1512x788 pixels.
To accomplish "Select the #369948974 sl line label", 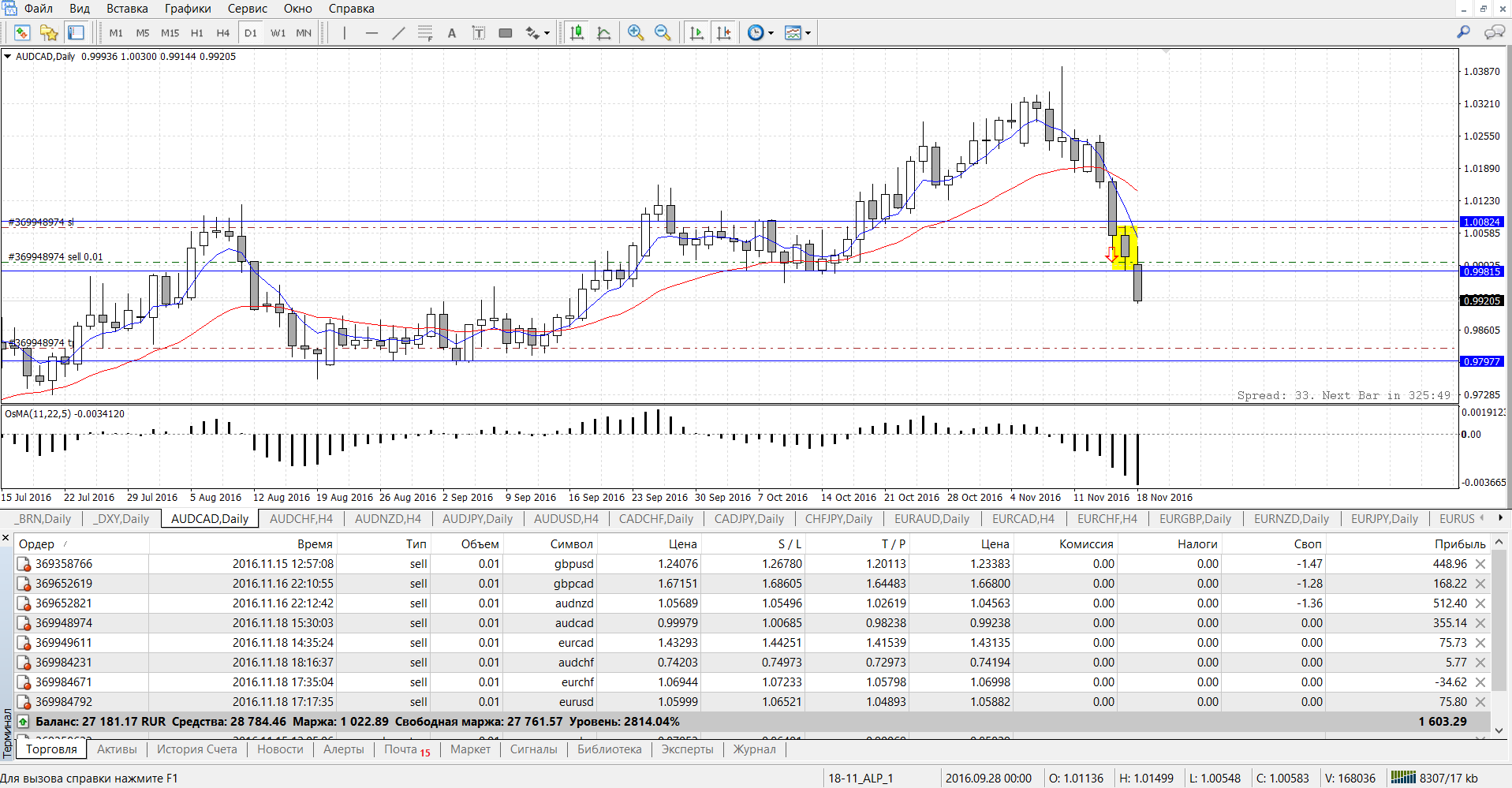I will click(40, 222).
